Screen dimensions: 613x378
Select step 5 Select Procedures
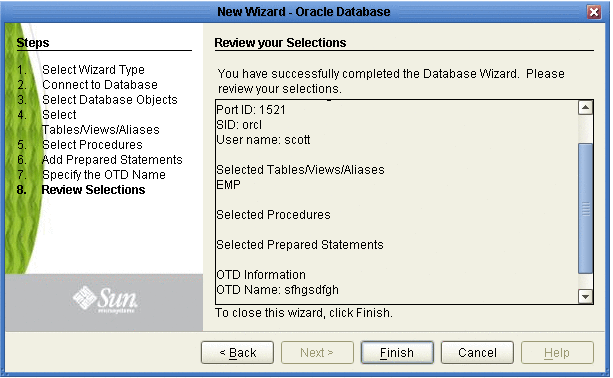92,145
